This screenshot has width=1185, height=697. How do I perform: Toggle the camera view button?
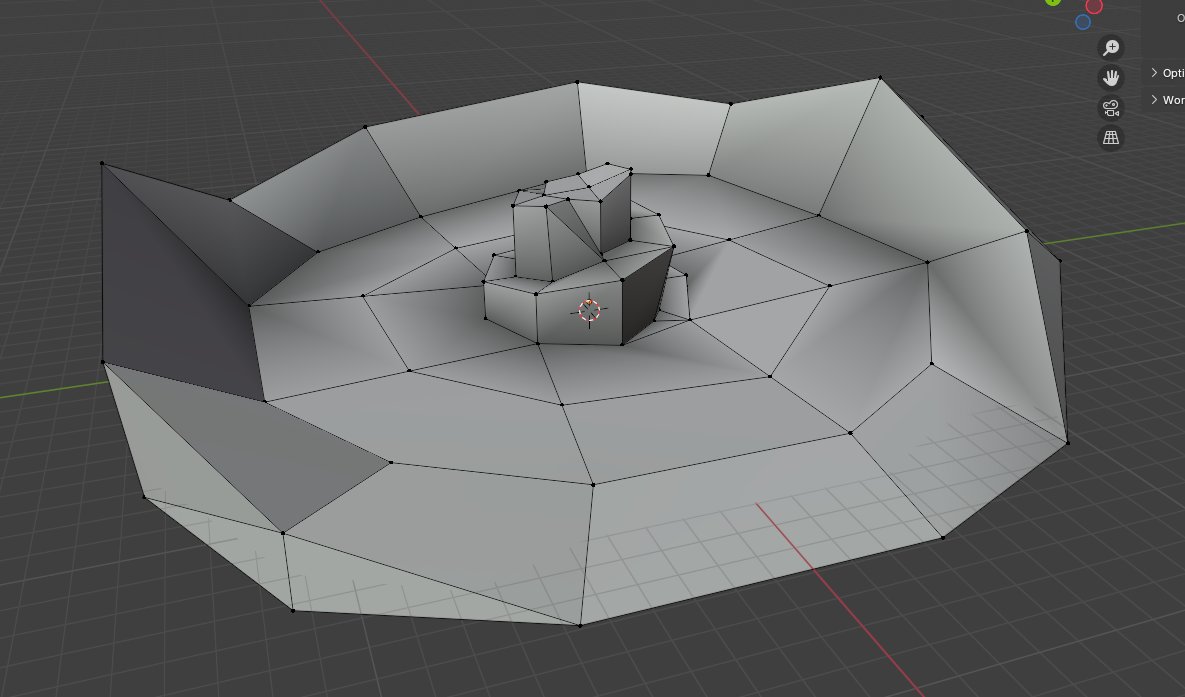pos(1110,108)
